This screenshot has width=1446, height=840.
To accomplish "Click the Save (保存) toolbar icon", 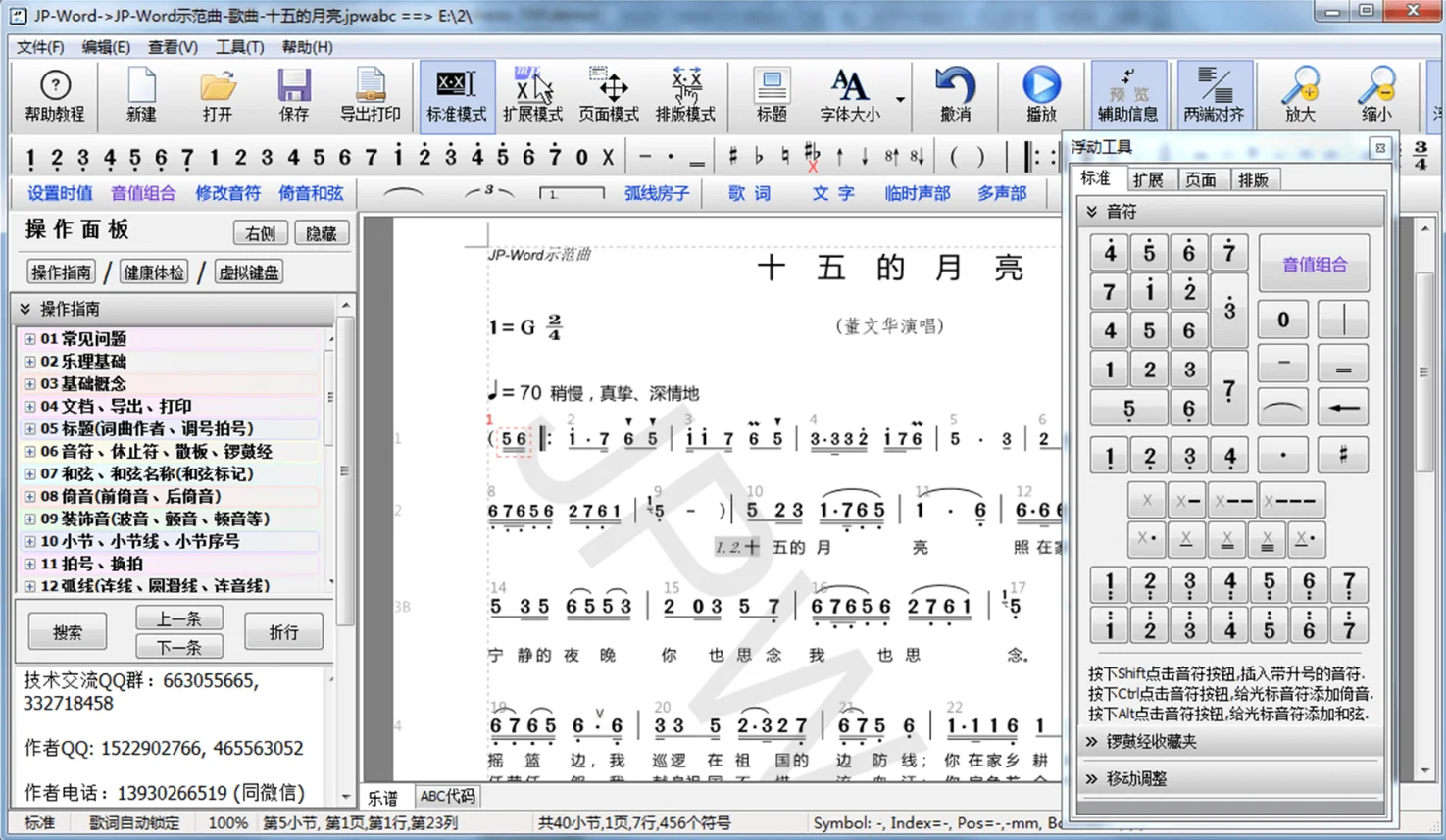I will 293,95.
